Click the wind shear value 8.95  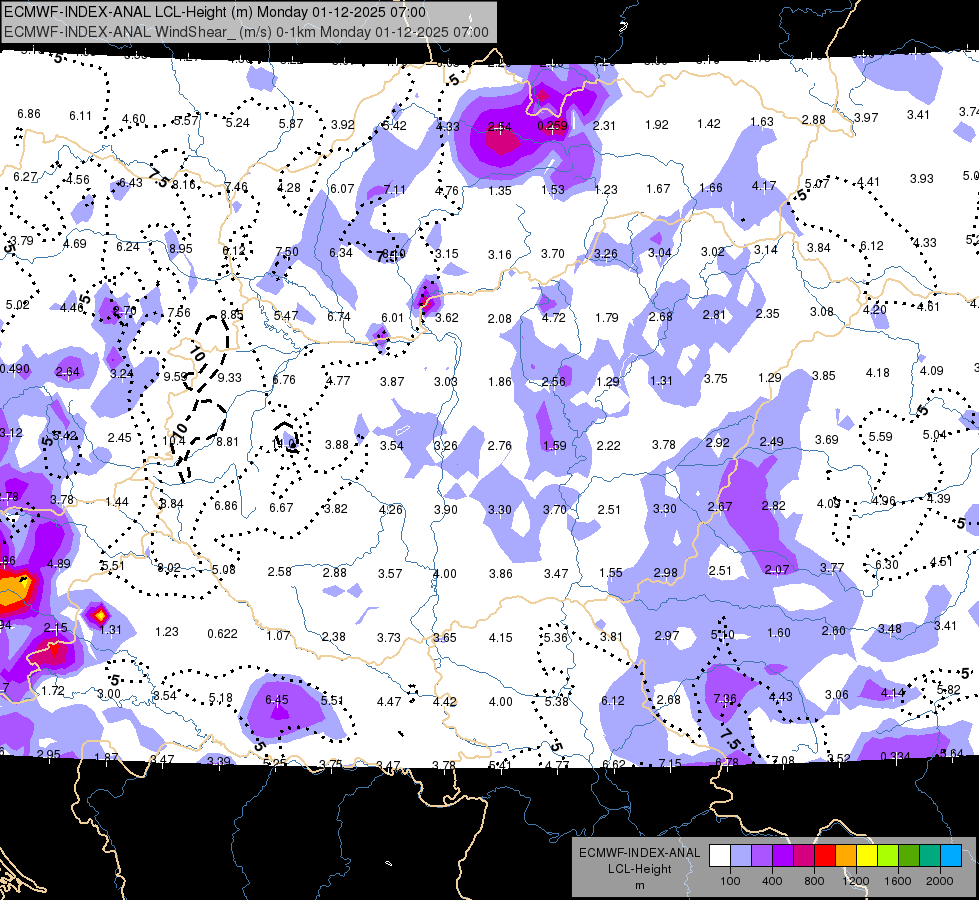[180, 249]
